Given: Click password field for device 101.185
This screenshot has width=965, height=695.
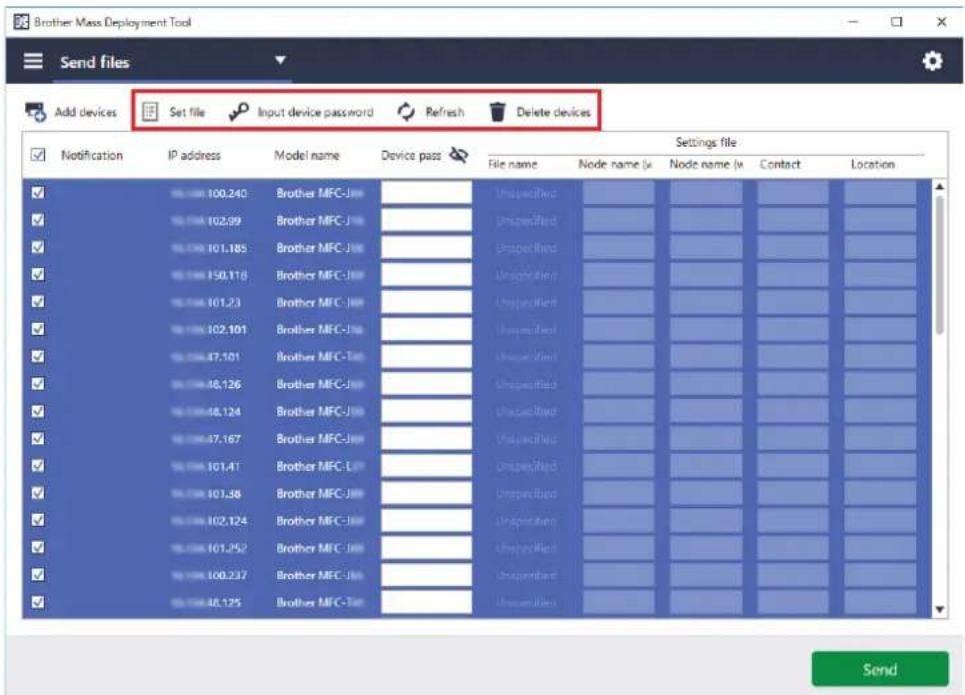Looking at the screenshot, I should coord(426,247).
